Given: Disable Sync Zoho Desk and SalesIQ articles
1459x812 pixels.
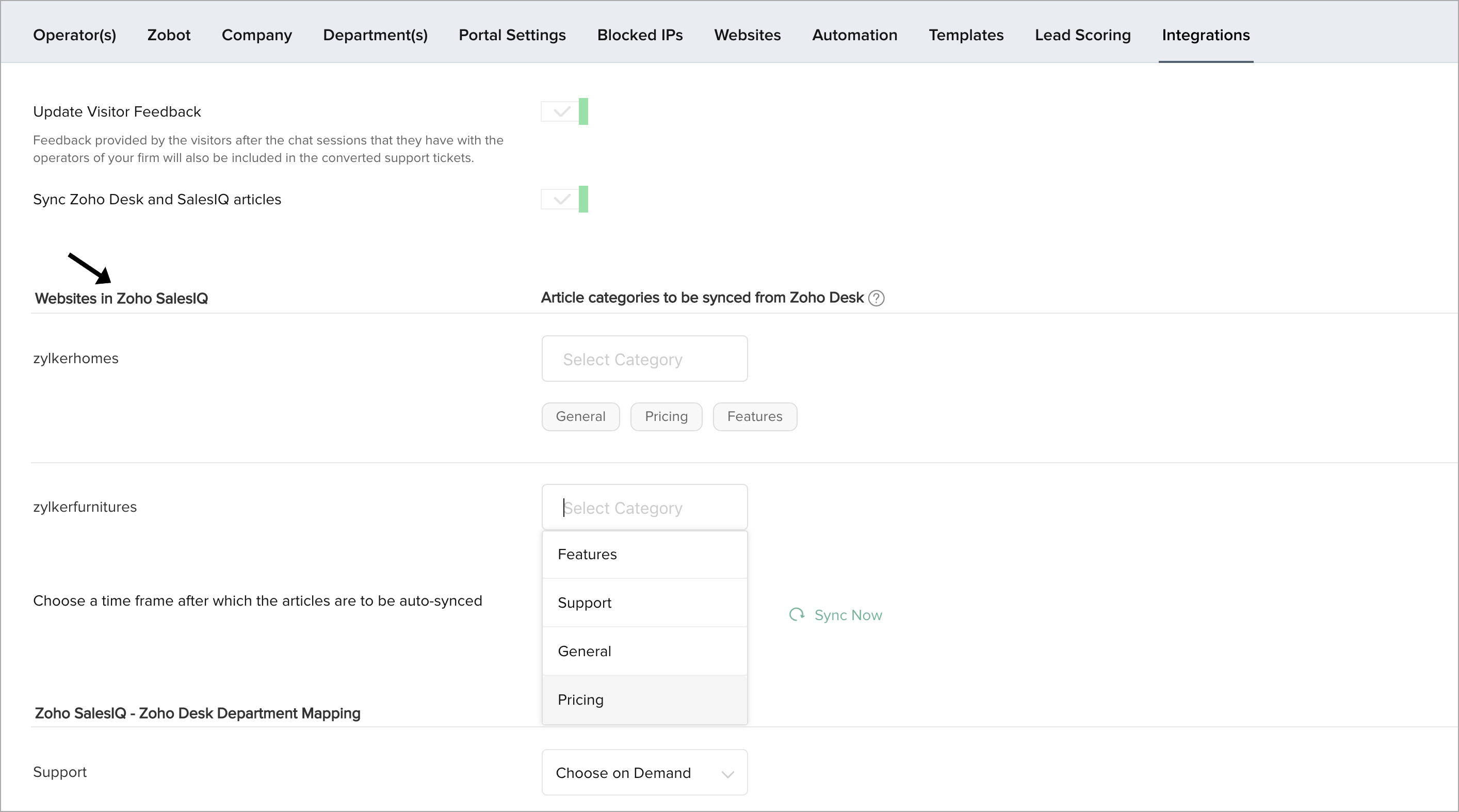Looking at the screenshot, I should point(564,199).
